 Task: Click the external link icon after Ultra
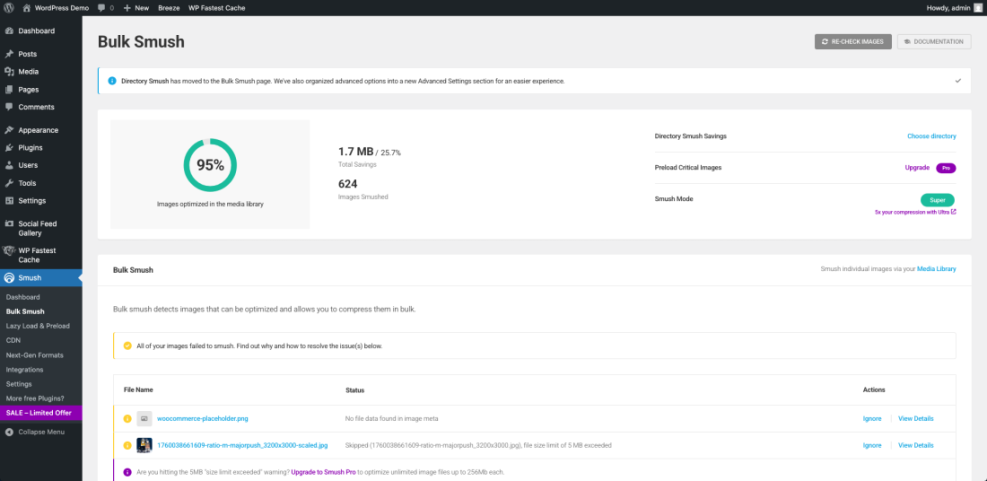(954, 212)
